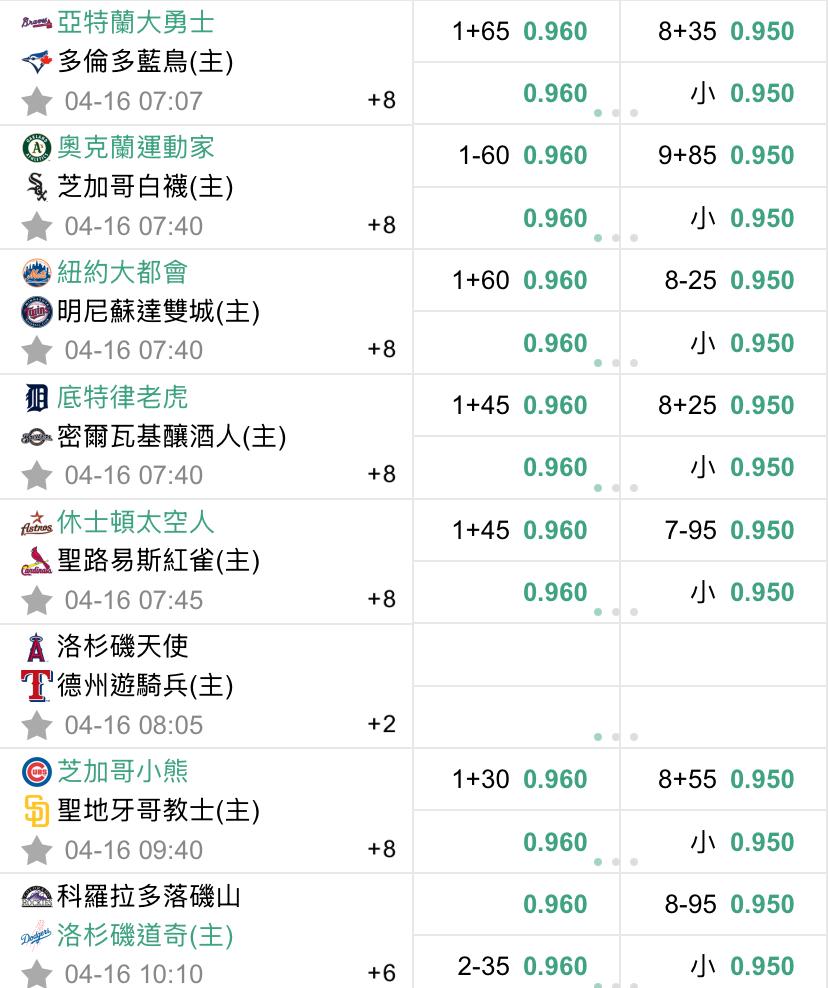Open 洛杉磯道奇(主) team link
The height and width of the screenshot is (988, 828).
click(146, 935)
